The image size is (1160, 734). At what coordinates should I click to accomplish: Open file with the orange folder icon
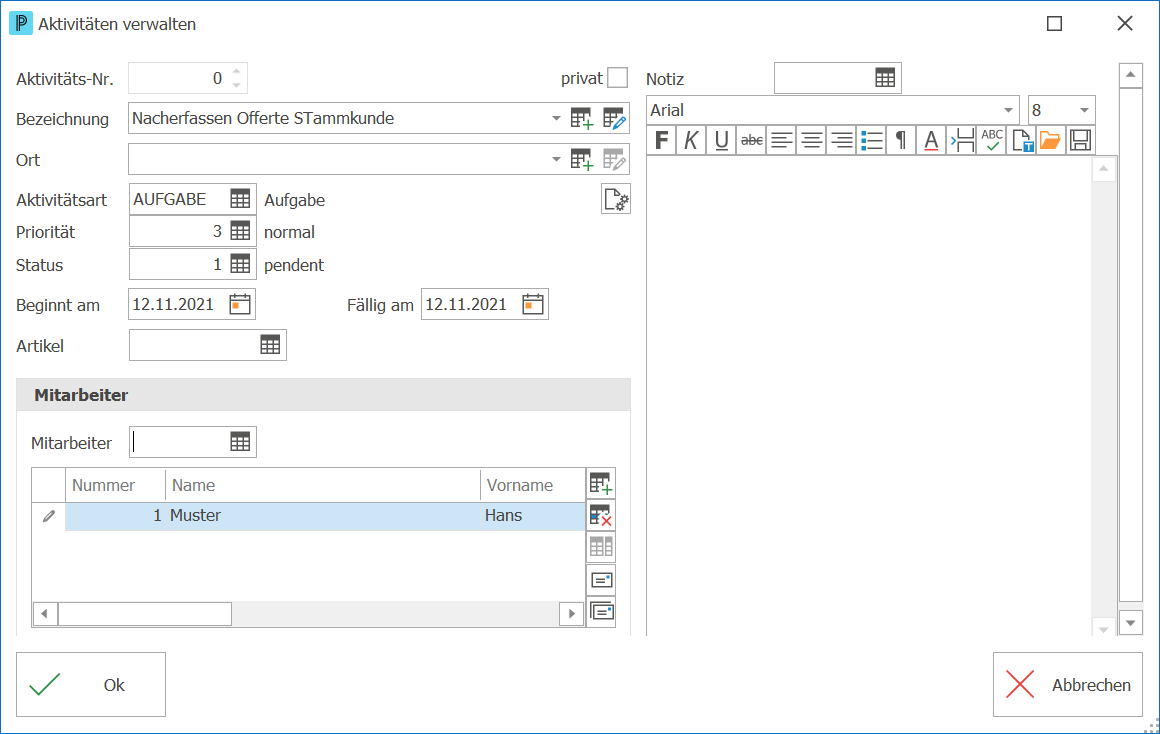[1051, 140]
